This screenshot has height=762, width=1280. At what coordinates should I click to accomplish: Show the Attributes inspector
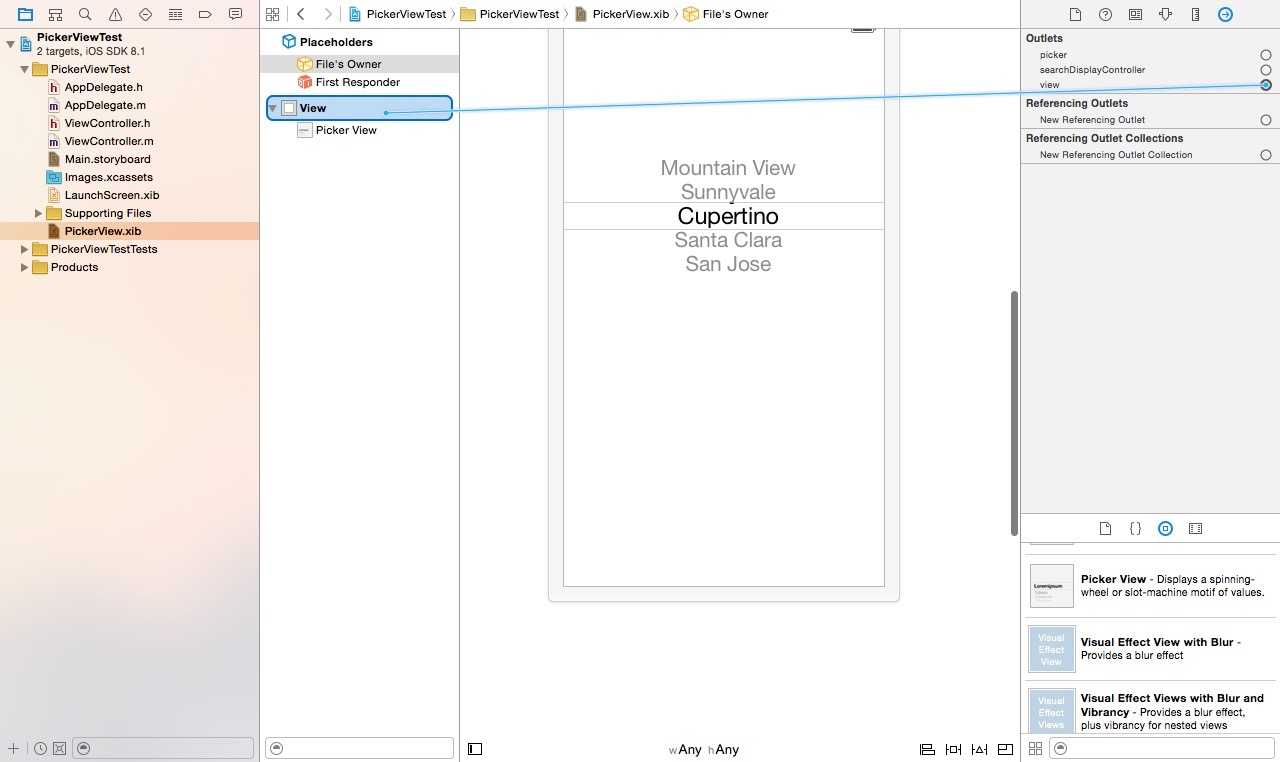(x=1165, y=14)
